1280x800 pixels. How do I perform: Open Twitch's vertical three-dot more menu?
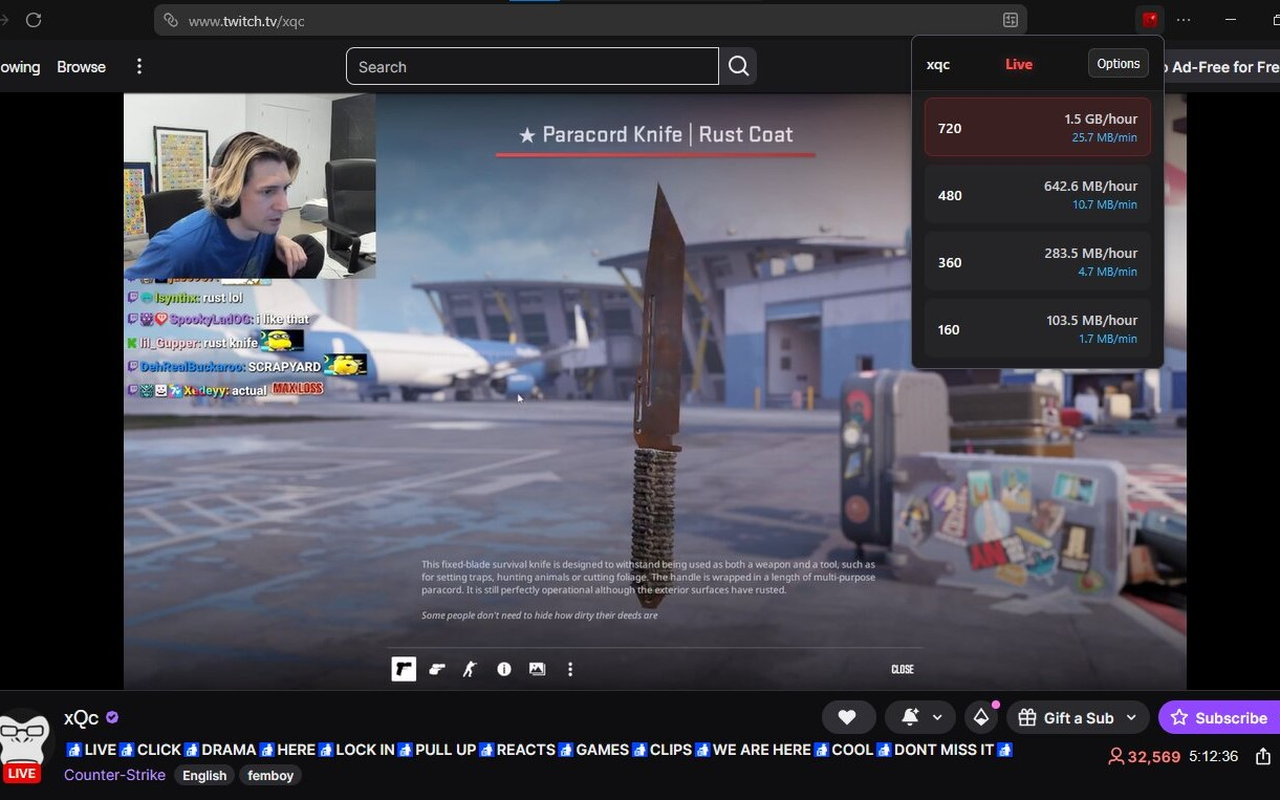(x=139, y=67)
